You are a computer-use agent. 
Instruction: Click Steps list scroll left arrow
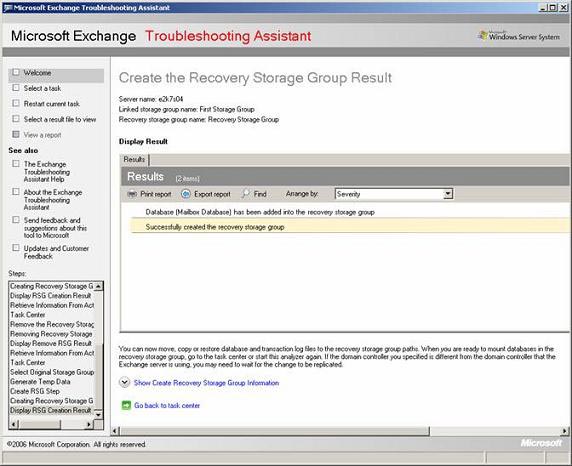[x=14, y=424]
